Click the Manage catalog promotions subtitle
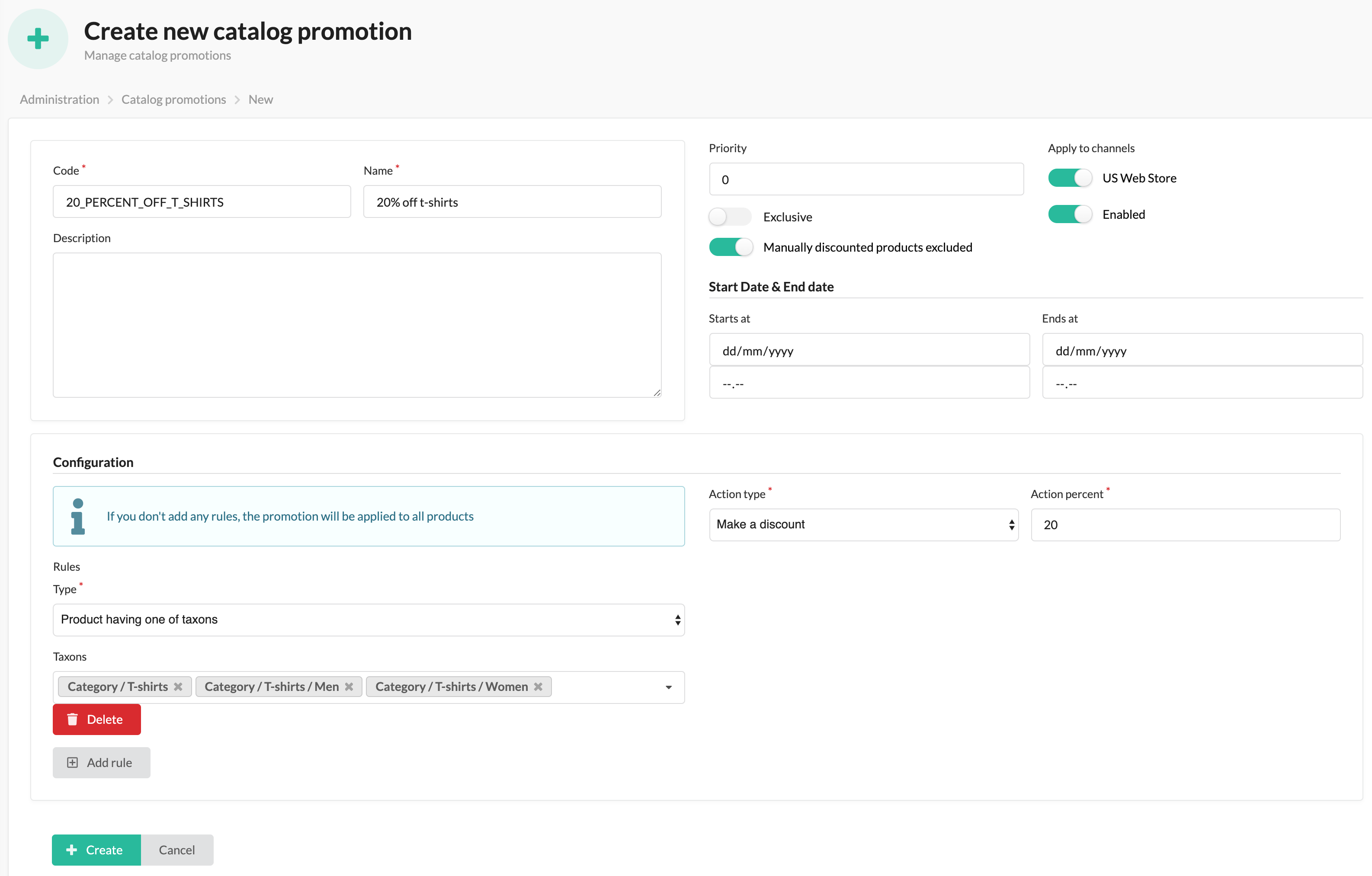Viewport: 1372px width, 876px height. tap(158, 55)
